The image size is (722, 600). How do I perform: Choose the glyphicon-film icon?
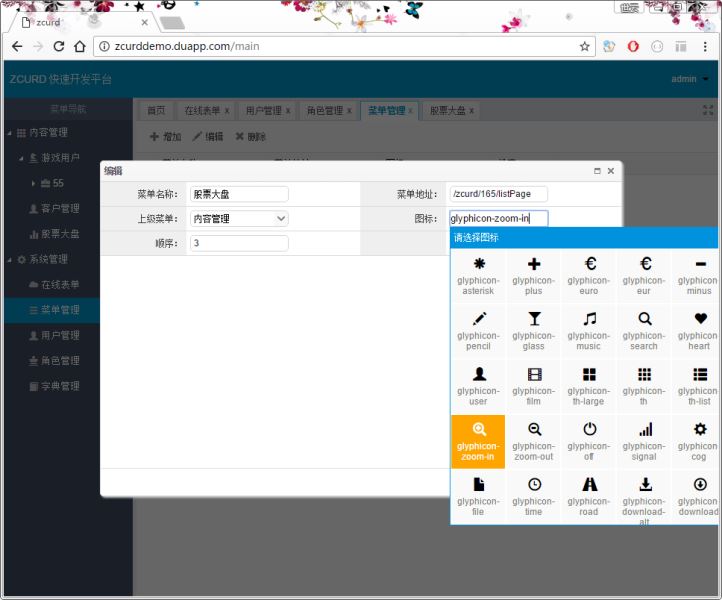pos(534,386)
